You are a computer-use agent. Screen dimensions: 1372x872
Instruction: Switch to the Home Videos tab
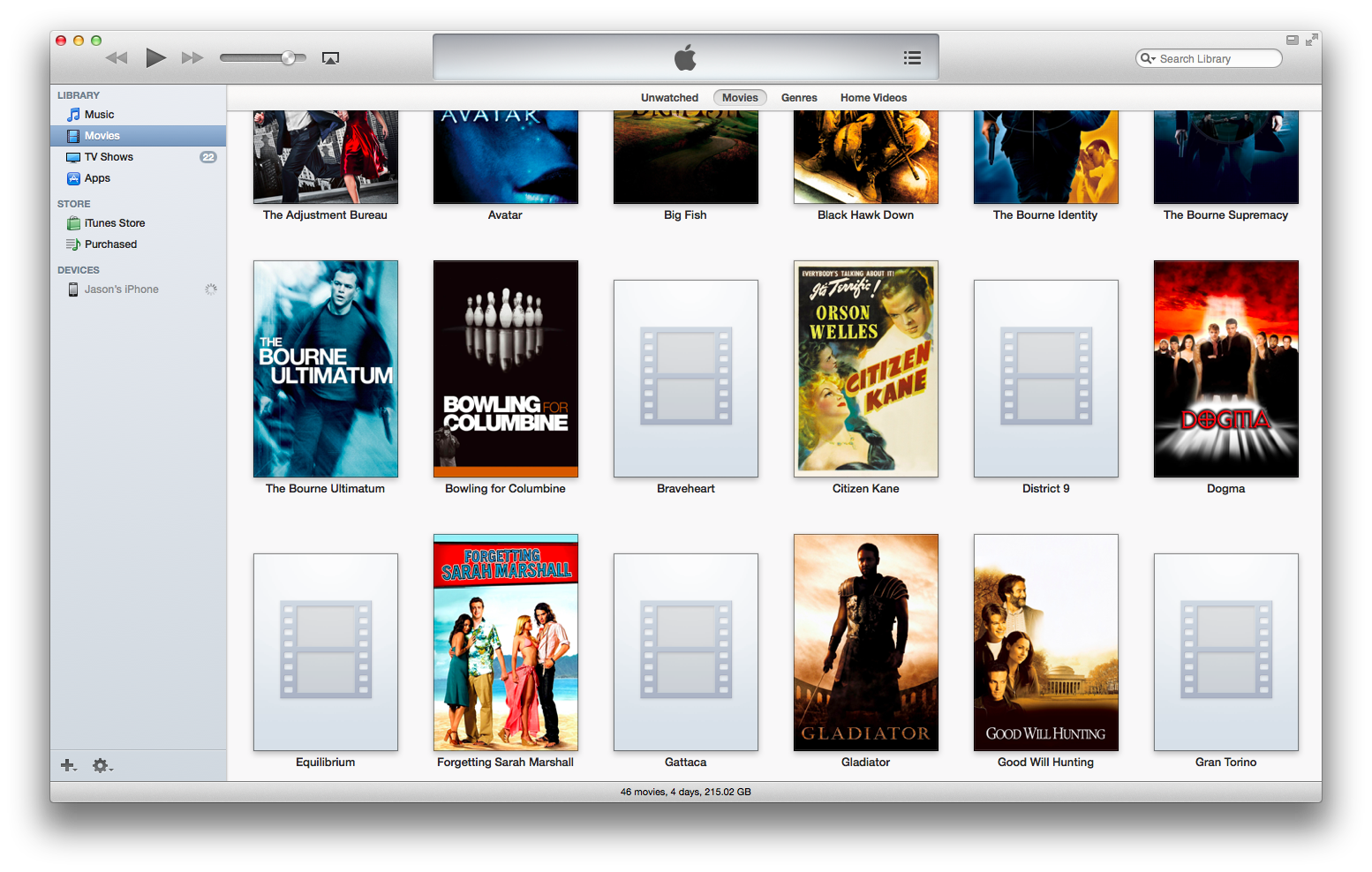click(x=873, y=98)
